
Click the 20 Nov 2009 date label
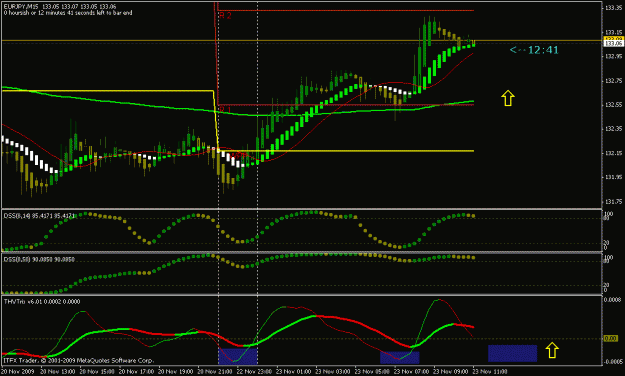click(18, 372)
